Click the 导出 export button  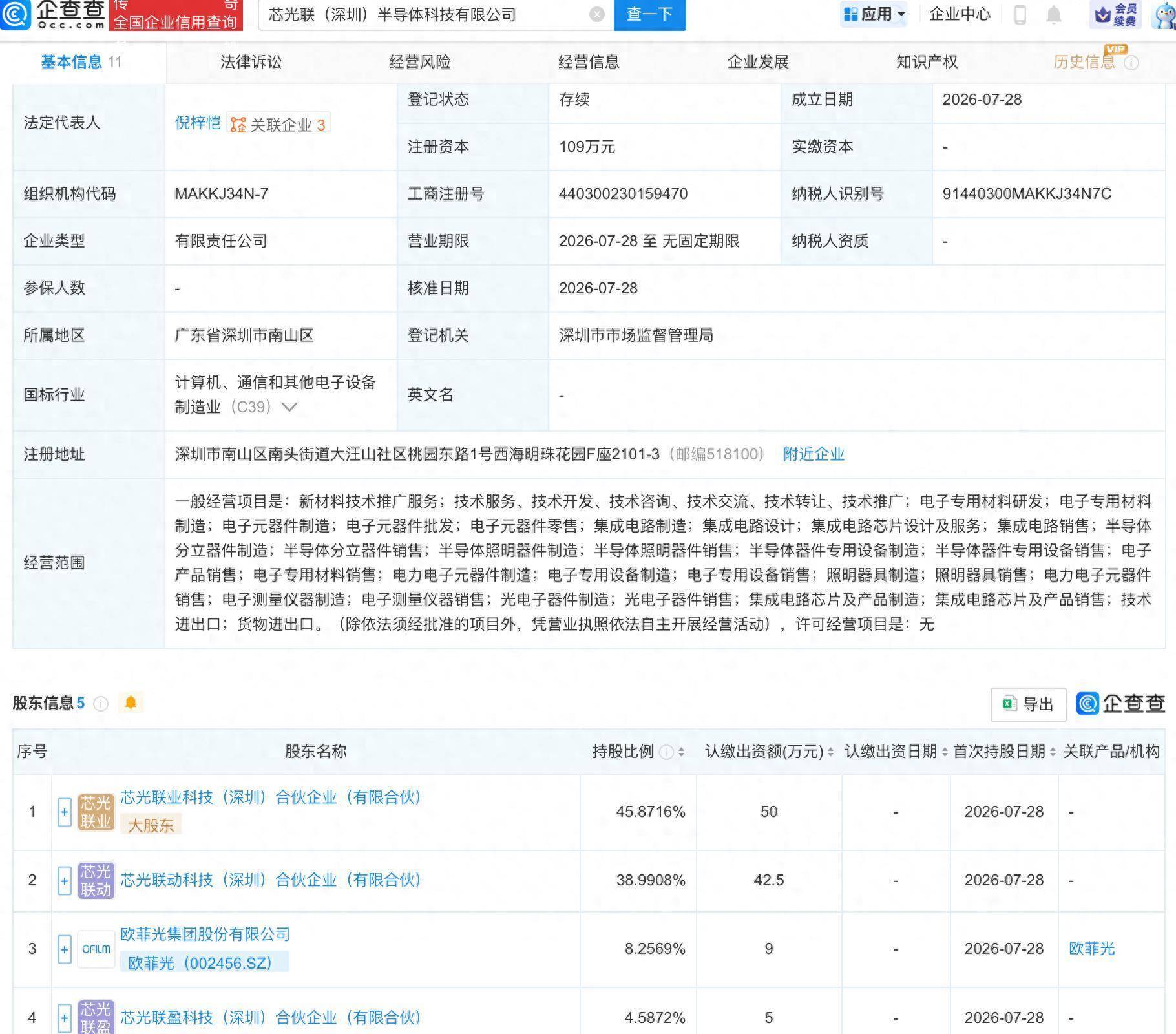1028,704
